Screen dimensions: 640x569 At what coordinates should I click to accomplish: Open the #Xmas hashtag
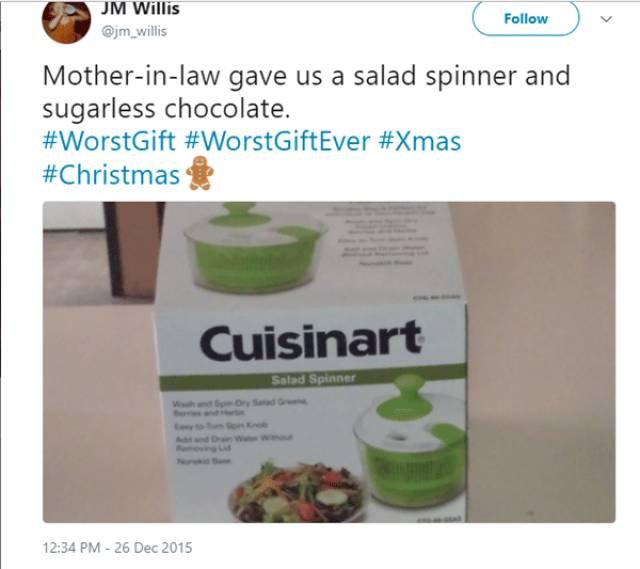coord(420,141)
